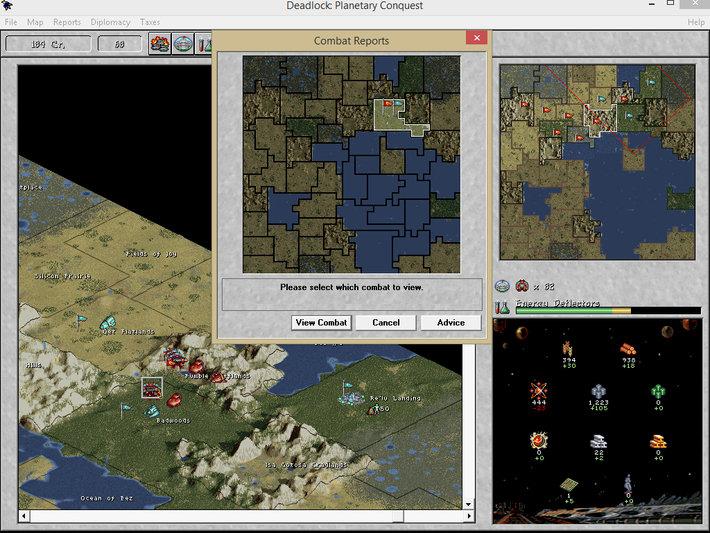This screenshot has height=533, width=710.
Task: Click the population count x 82
Action: (543, 287)
